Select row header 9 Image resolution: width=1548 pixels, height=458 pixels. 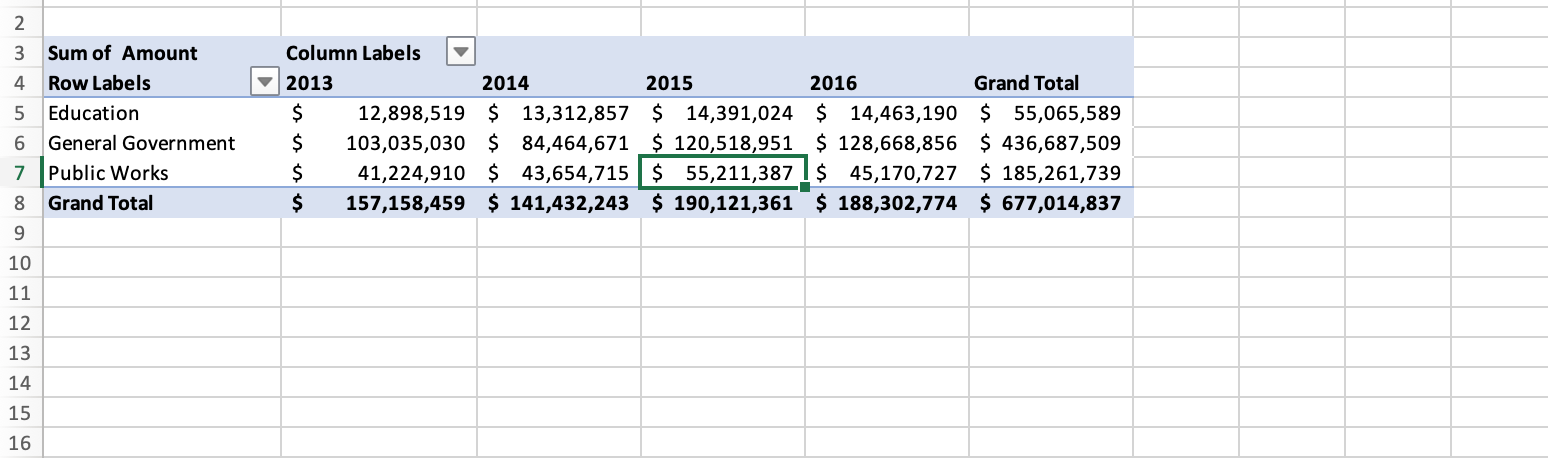[20, 233]
